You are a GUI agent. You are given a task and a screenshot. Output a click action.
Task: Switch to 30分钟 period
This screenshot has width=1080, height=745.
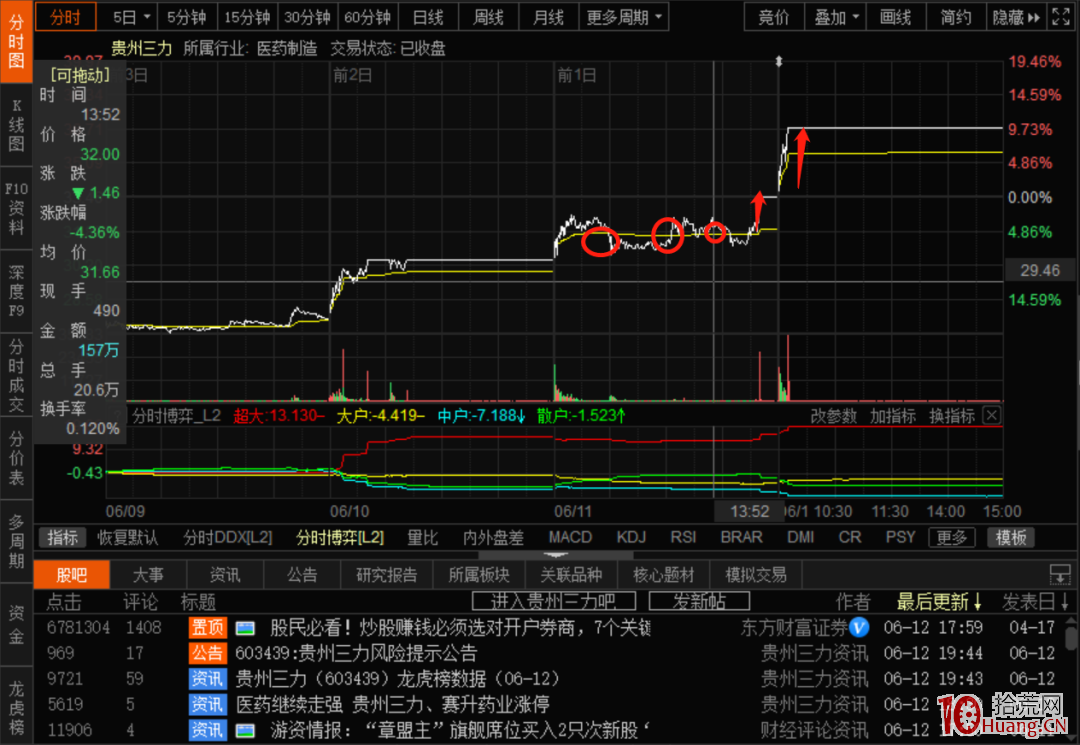coord(307,17)
